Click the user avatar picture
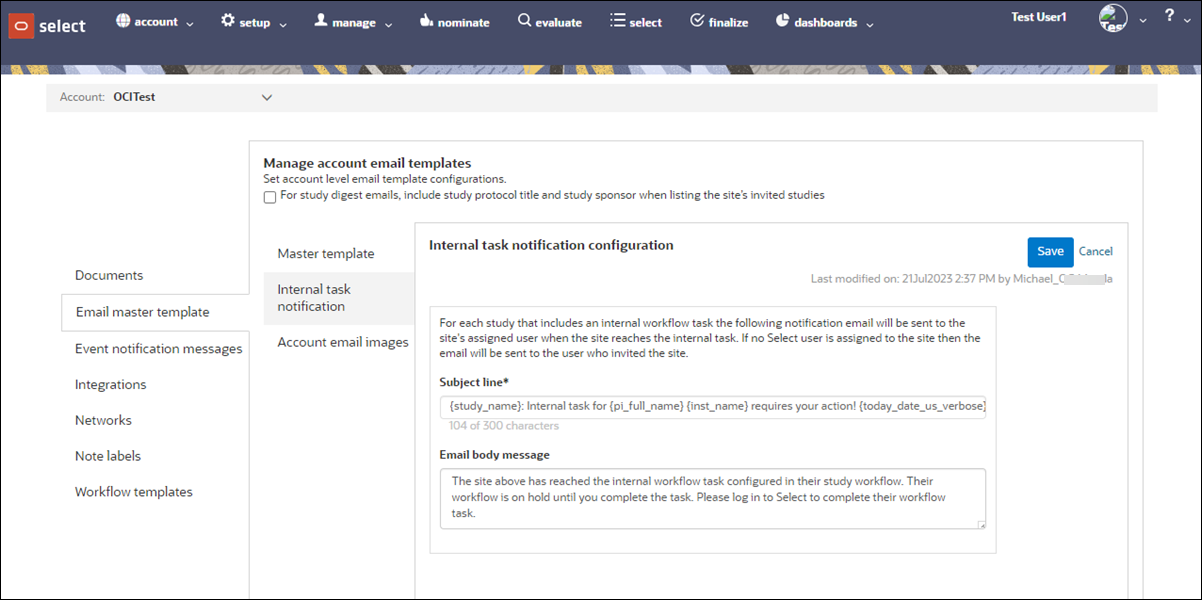1202x600 pixels. coord(1112,19)
